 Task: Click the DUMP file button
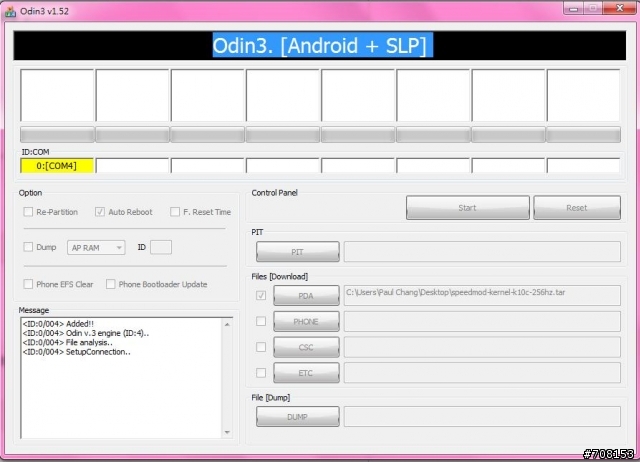pos(298,417)
